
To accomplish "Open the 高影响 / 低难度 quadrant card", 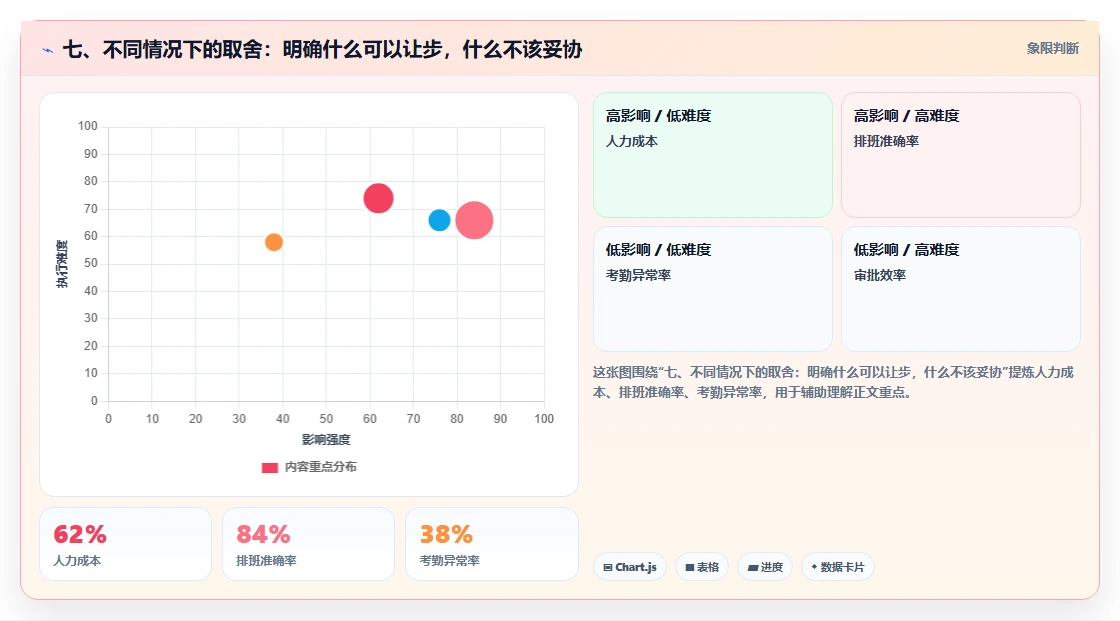I will 713,154.
